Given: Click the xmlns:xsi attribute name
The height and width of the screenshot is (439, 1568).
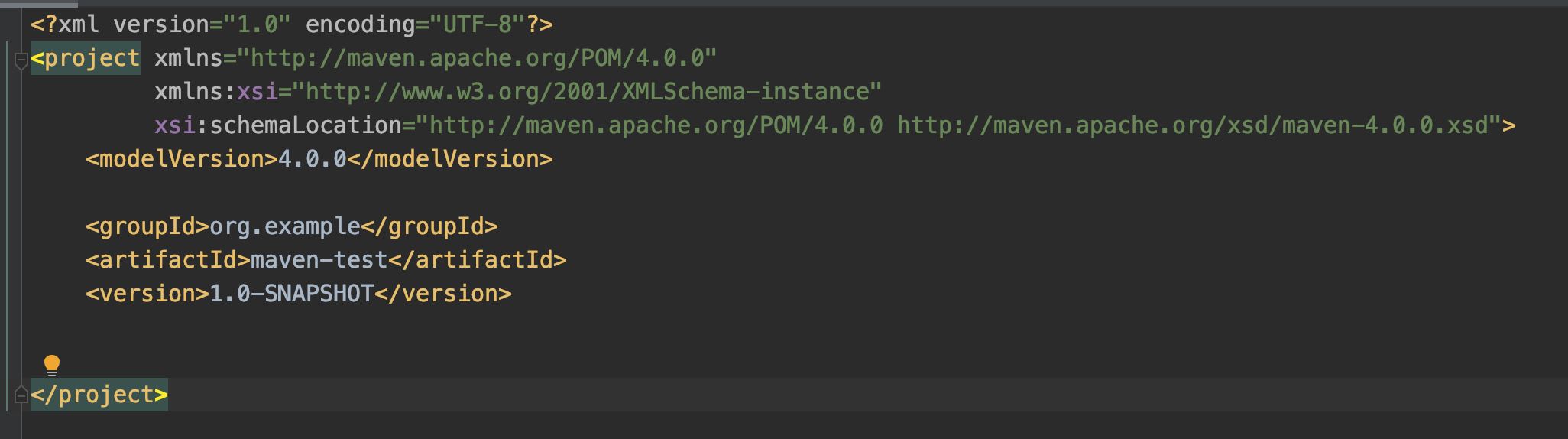Looking at the screenshot, I should tap(215, 92).
